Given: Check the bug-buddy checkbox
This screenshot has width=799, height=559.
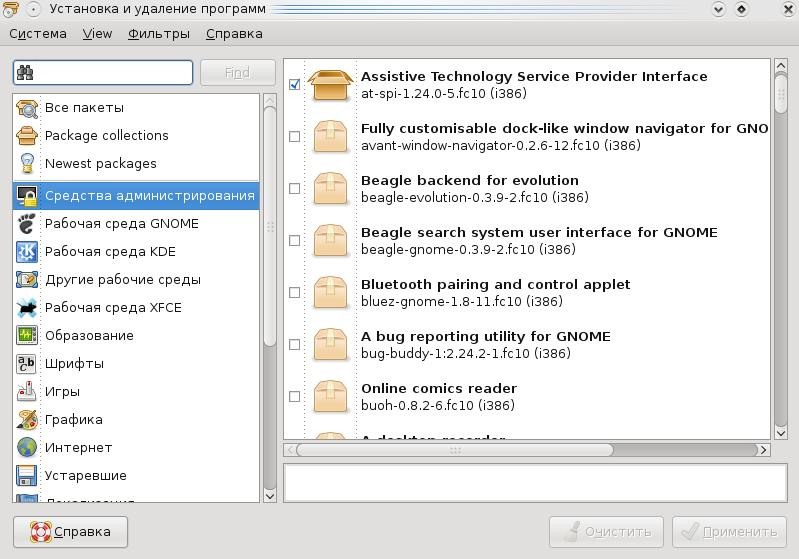Looking at the screenshot, I should point(295,344).
